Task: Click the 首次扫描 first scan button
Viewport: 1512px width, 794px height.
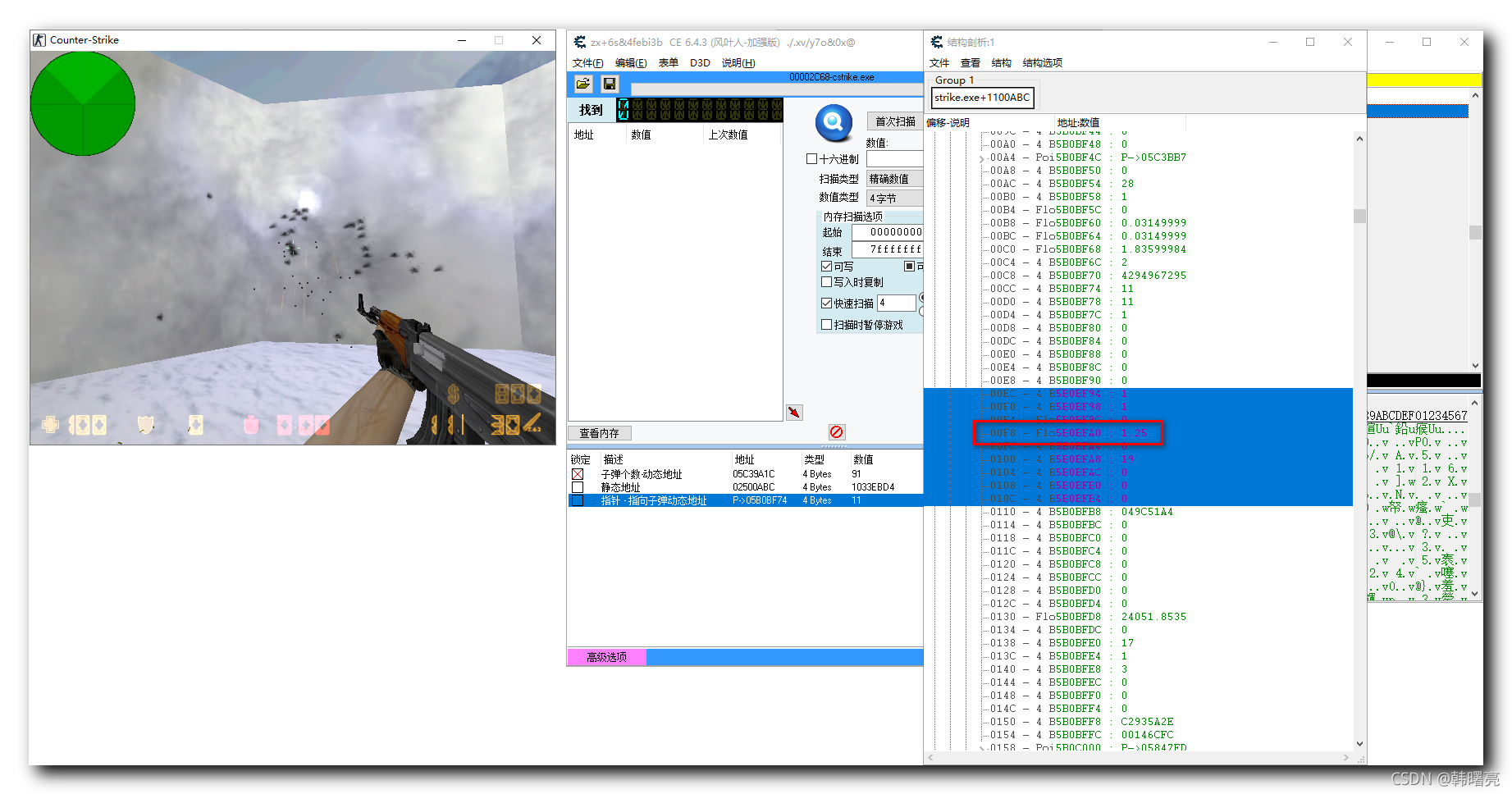Action: click(x=895, y=121)
